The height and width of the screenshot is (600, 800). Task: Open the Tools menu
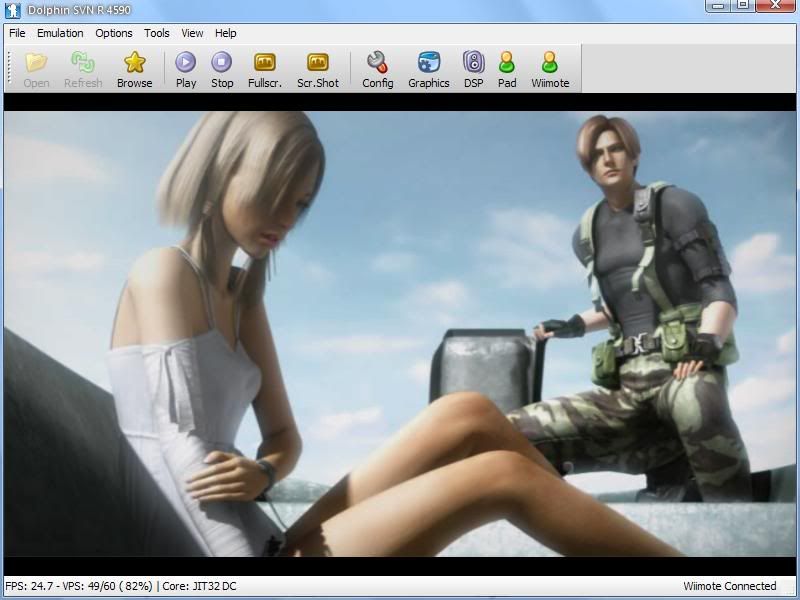coord(157,33)
